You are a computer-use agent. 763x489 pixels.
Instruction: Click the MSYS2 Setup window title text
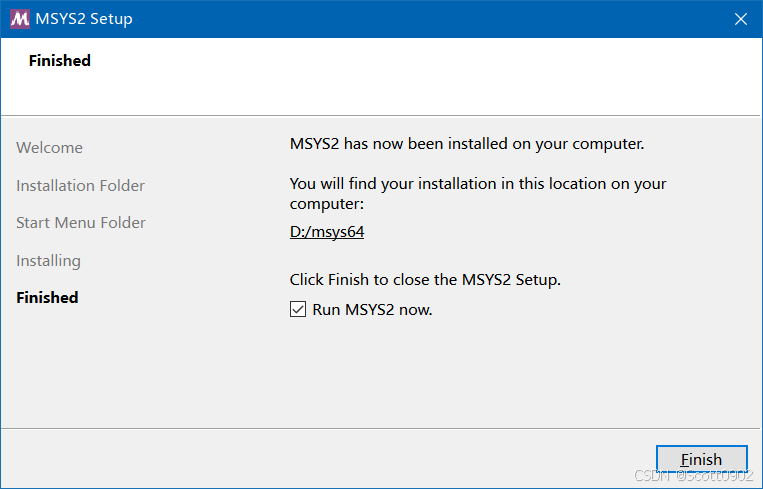tap(84, 19)
